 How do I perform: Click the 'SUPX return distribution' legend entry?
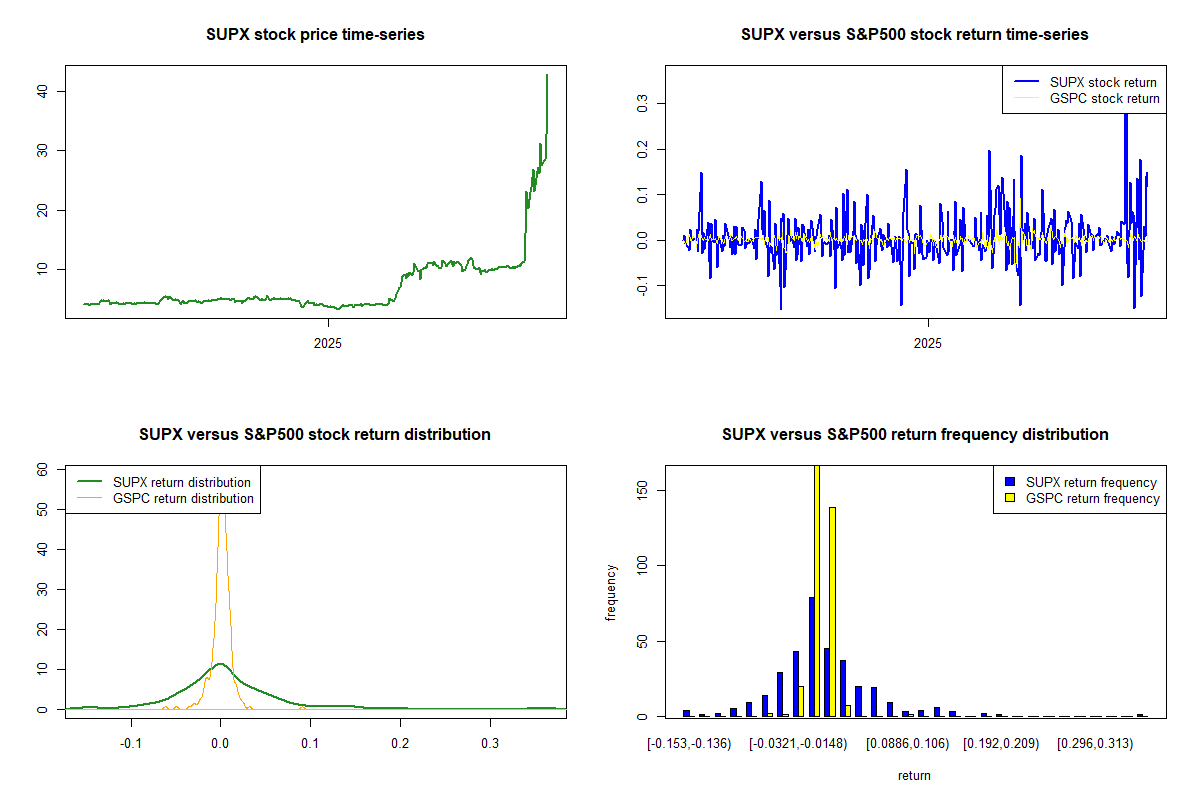(x=182, y=482)
